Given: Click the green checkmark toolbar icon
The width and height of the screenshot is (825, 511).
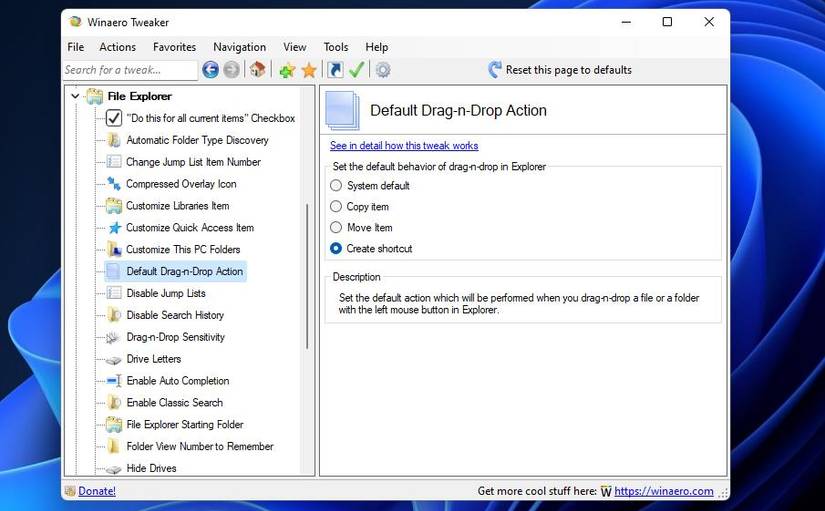Looking at the screenshot, I should [x=357, y=69].
